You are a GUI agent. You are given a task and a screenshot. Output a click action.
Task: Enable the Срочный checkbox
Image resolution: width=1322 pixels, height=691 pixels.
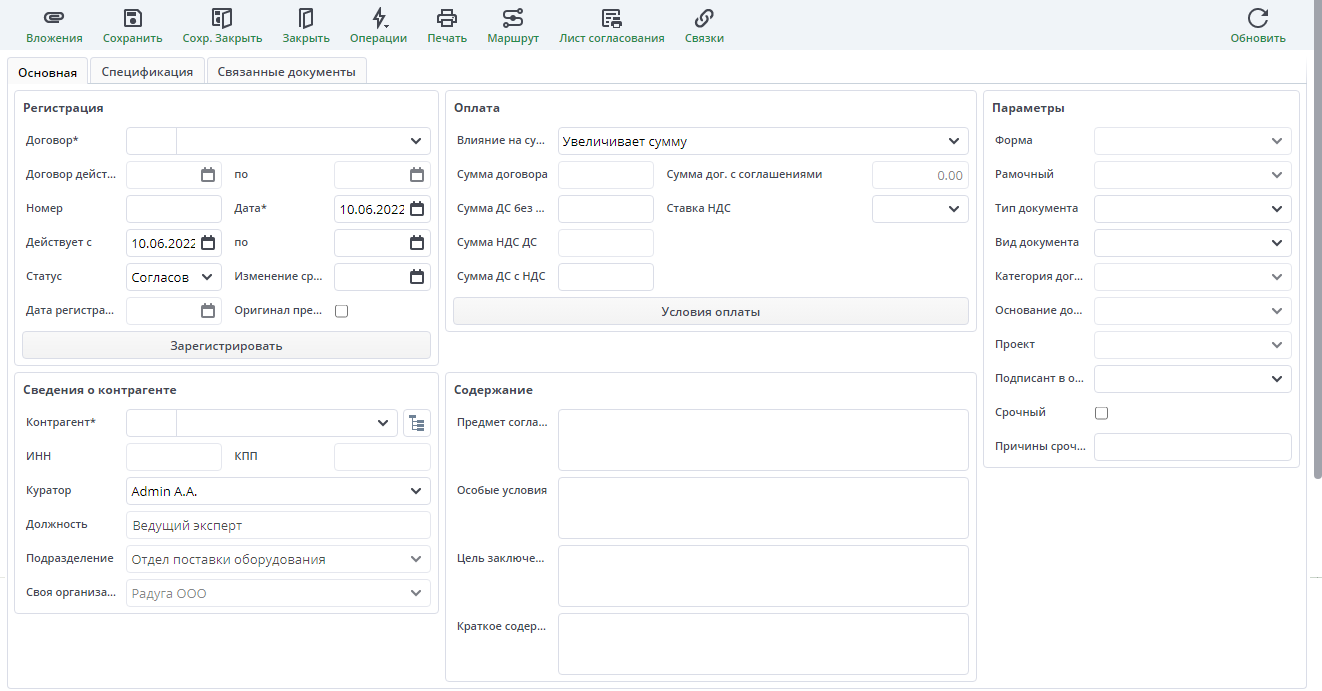(x=1102, y=413)
